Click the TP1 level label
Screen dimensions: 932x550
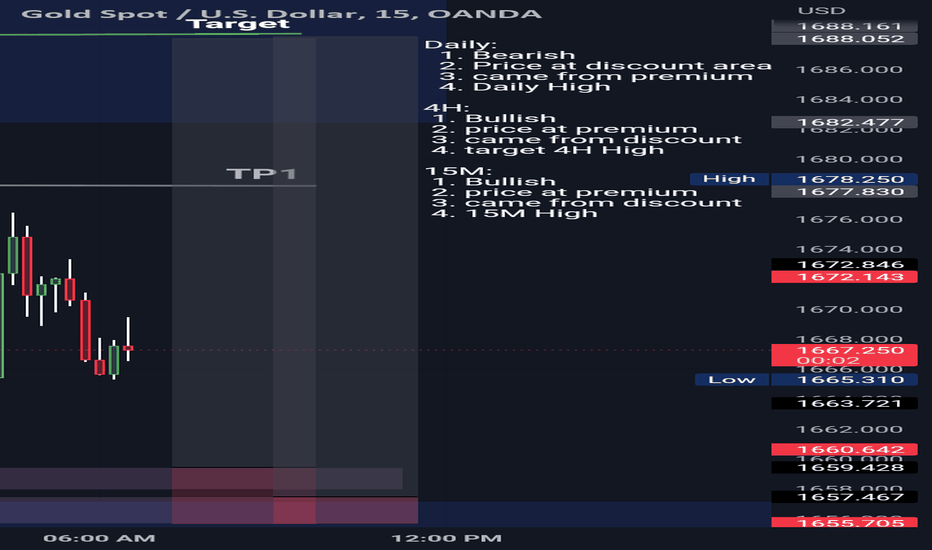262,174
